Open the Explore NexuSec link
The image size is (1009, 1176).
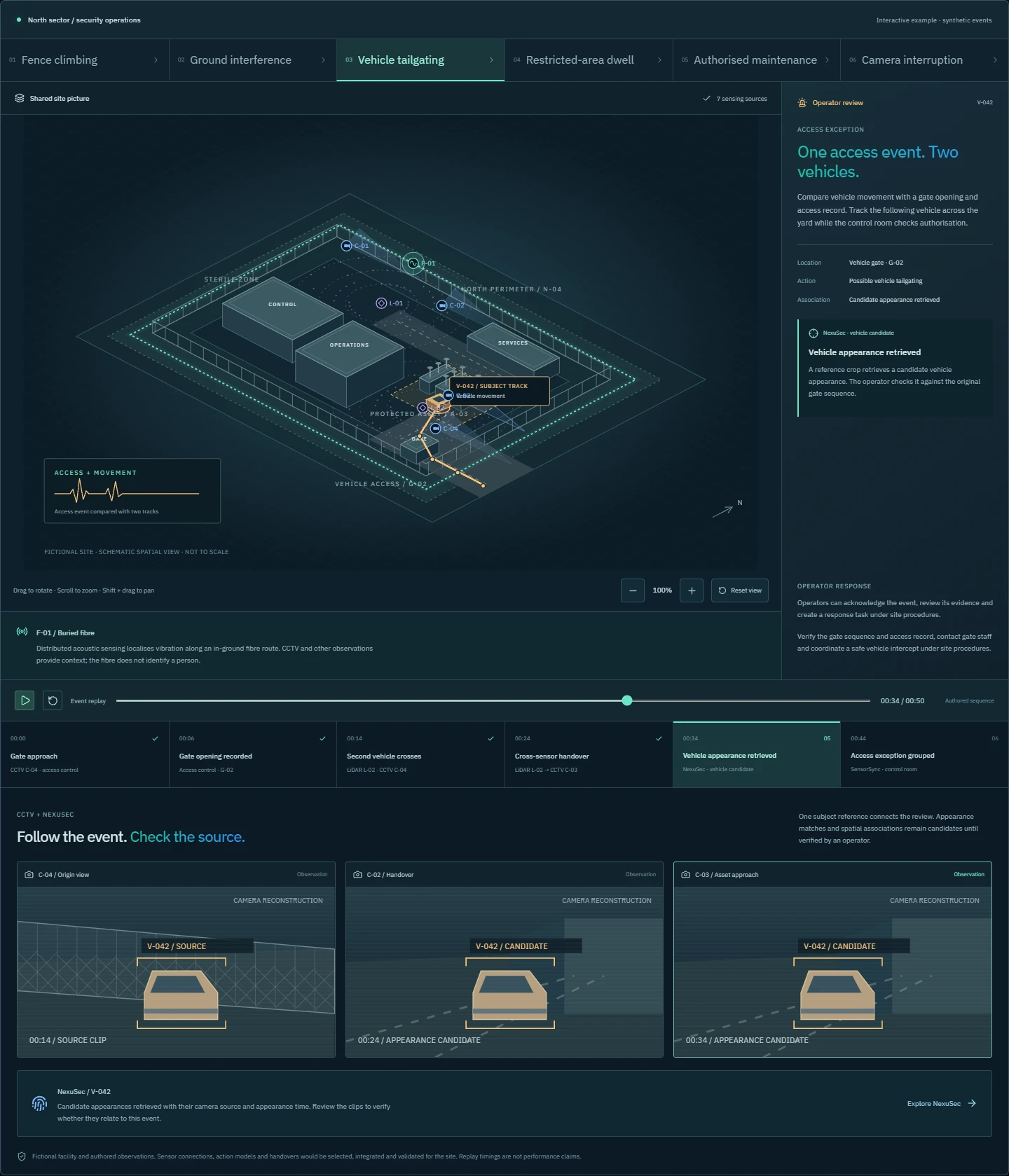pos(941,1103)
